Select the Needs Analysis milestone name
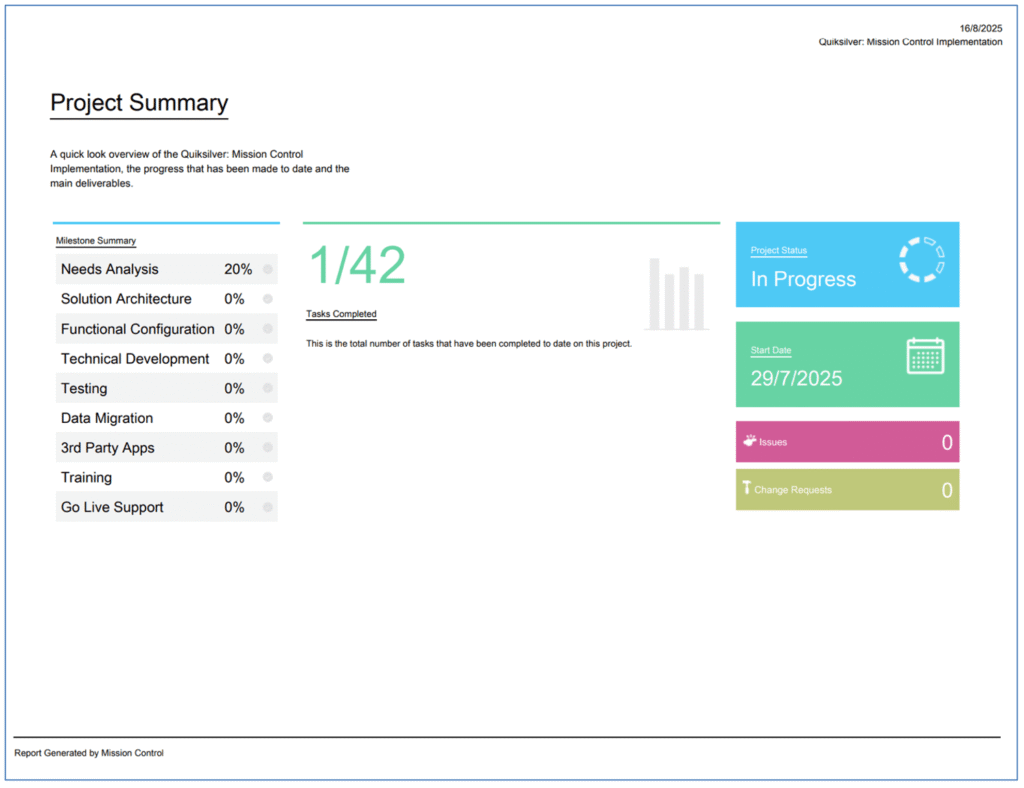 click(110, 269)
